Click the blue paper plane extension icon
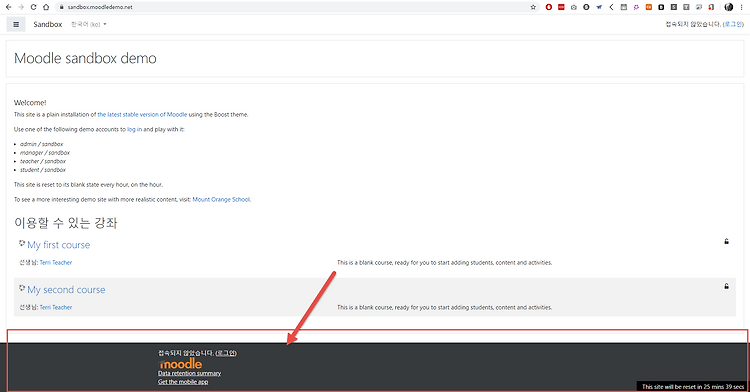Image resolution: width=750 pixels, height=392 pixels. 599,7
